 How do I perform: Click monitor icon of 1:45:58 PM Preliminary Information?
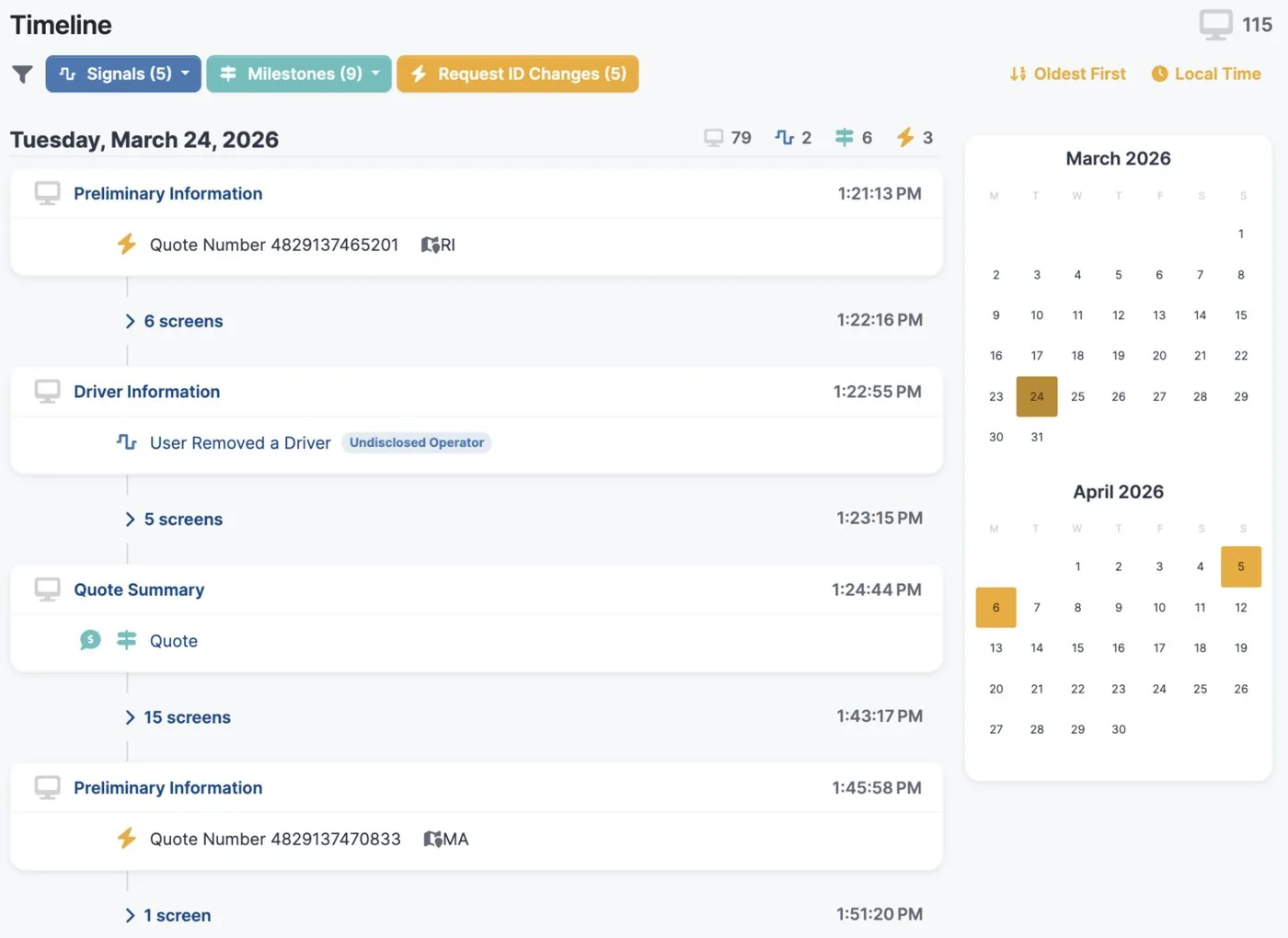(x=47, y=787)
